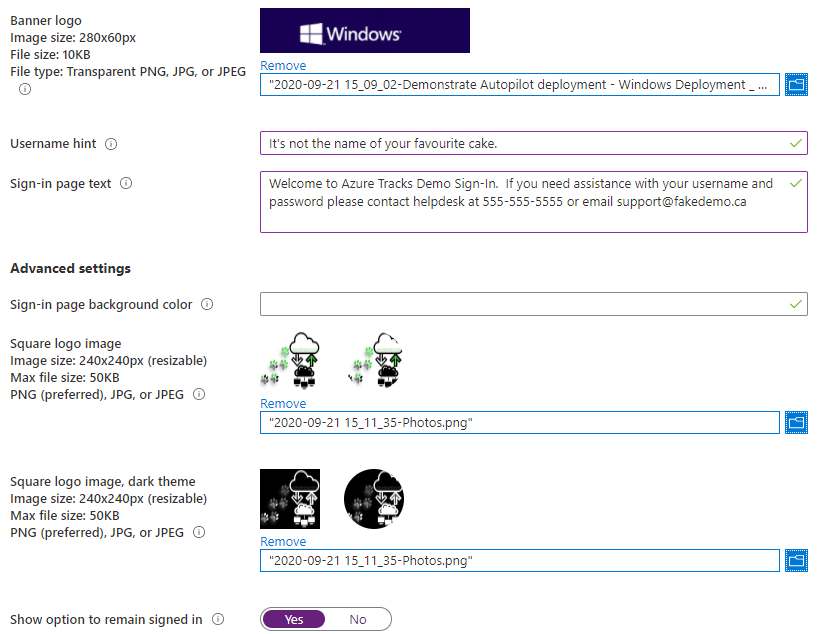The image size is (822, 634).
Task: Click into the Sign-in page text box
Action: click(534, 202)
